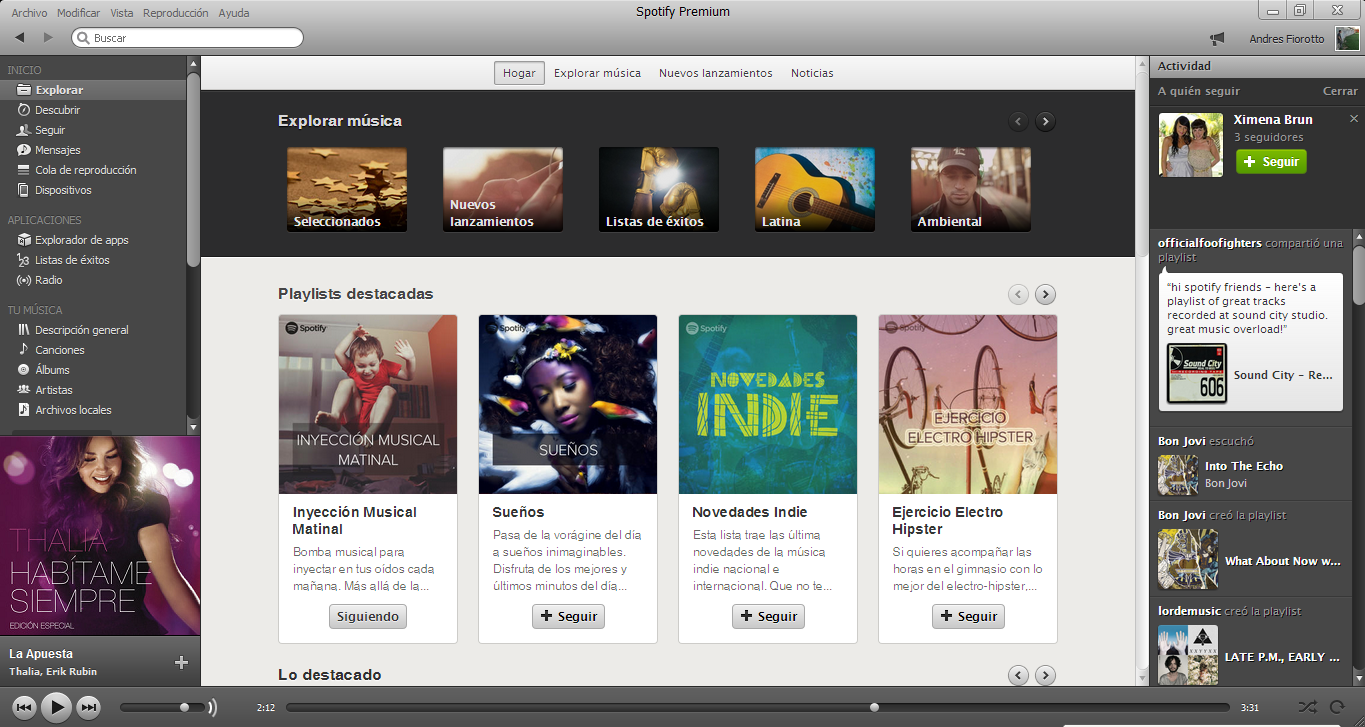Go back with the navigation back arrow
This screenshot has width=1365, height=727.
(20, 38)
